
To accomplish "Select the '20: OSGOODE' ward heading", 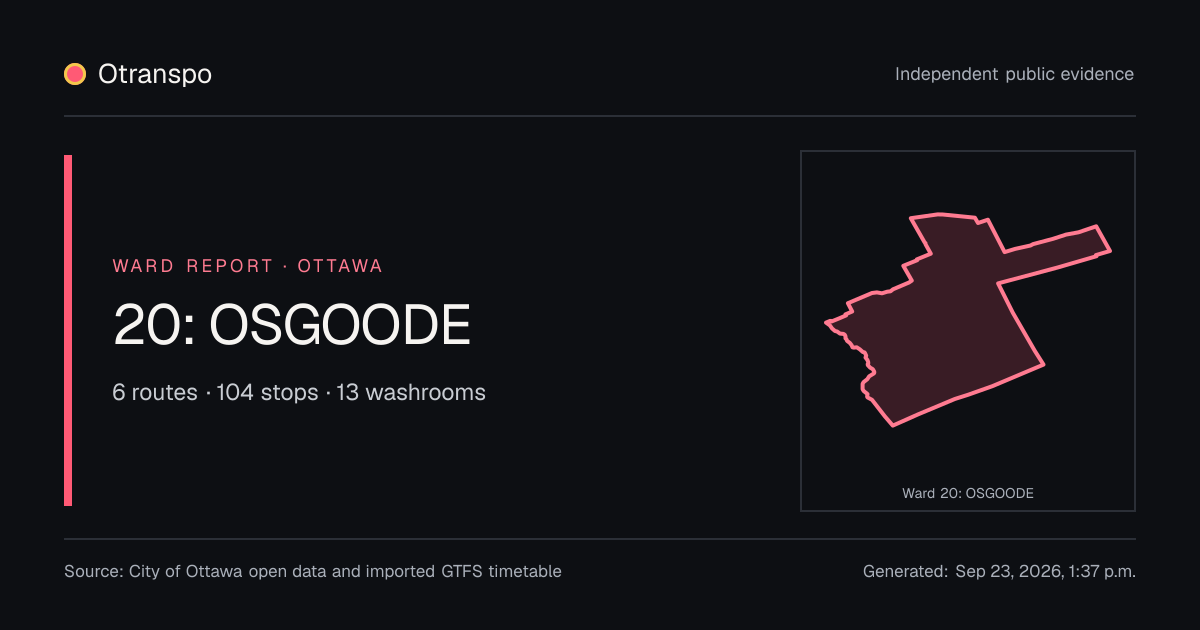I will point(291,325).
